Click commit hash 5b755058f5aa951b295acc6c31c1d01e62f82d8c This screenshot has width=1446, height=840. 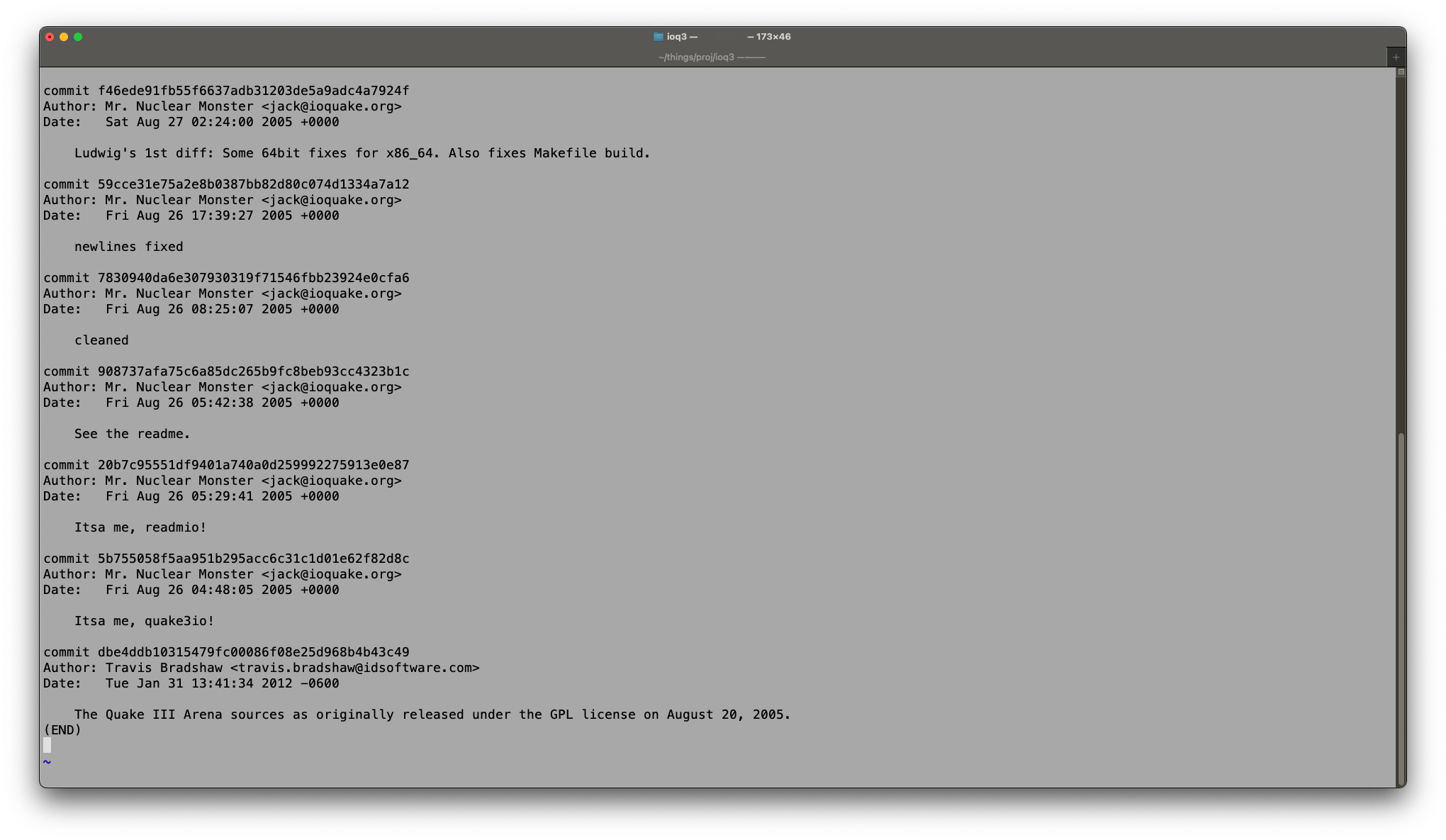[x=253, y=559]
